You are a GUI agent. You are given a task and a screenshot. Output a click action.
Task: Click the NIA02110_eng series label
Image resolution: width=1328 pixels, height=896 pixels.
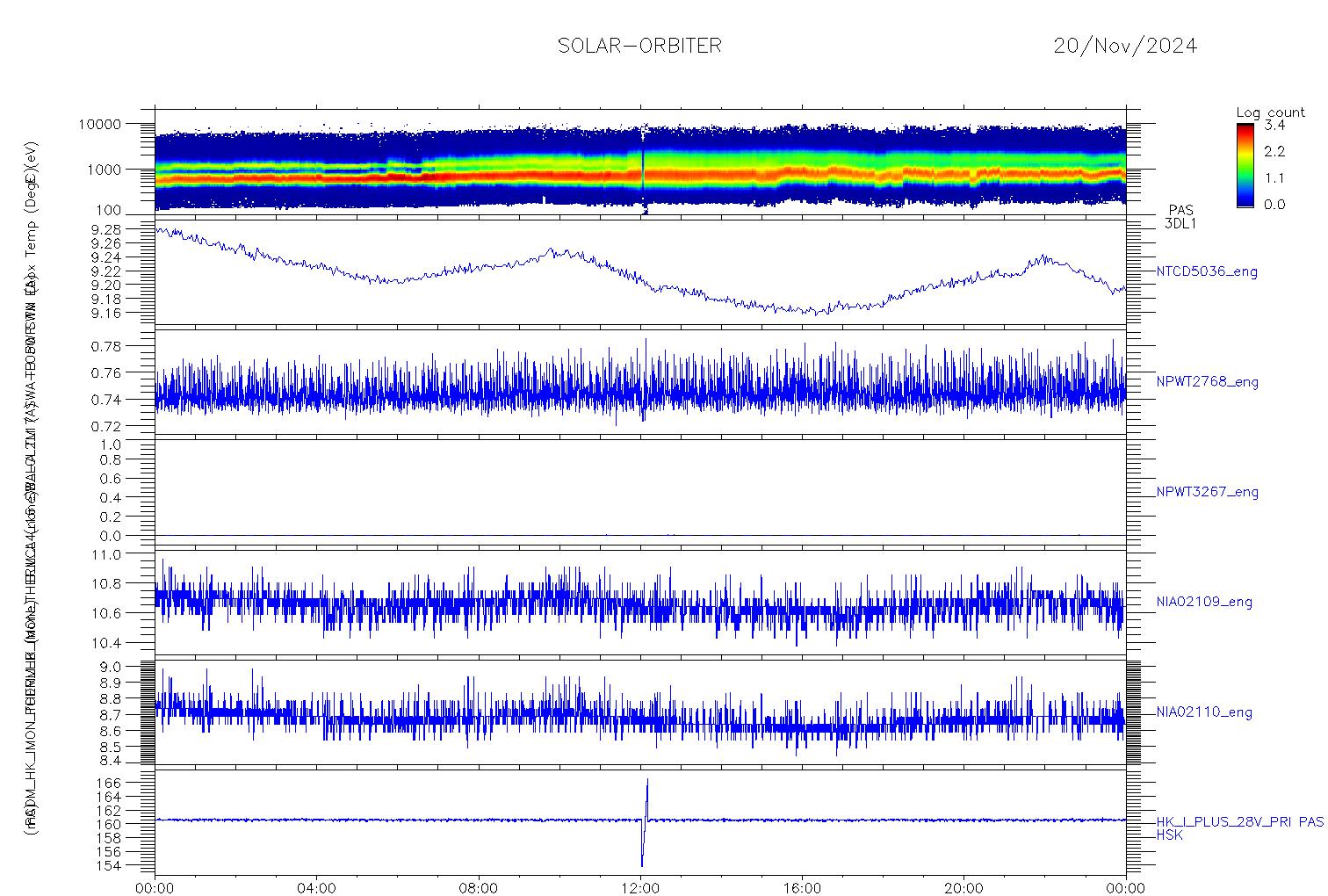1204,712
